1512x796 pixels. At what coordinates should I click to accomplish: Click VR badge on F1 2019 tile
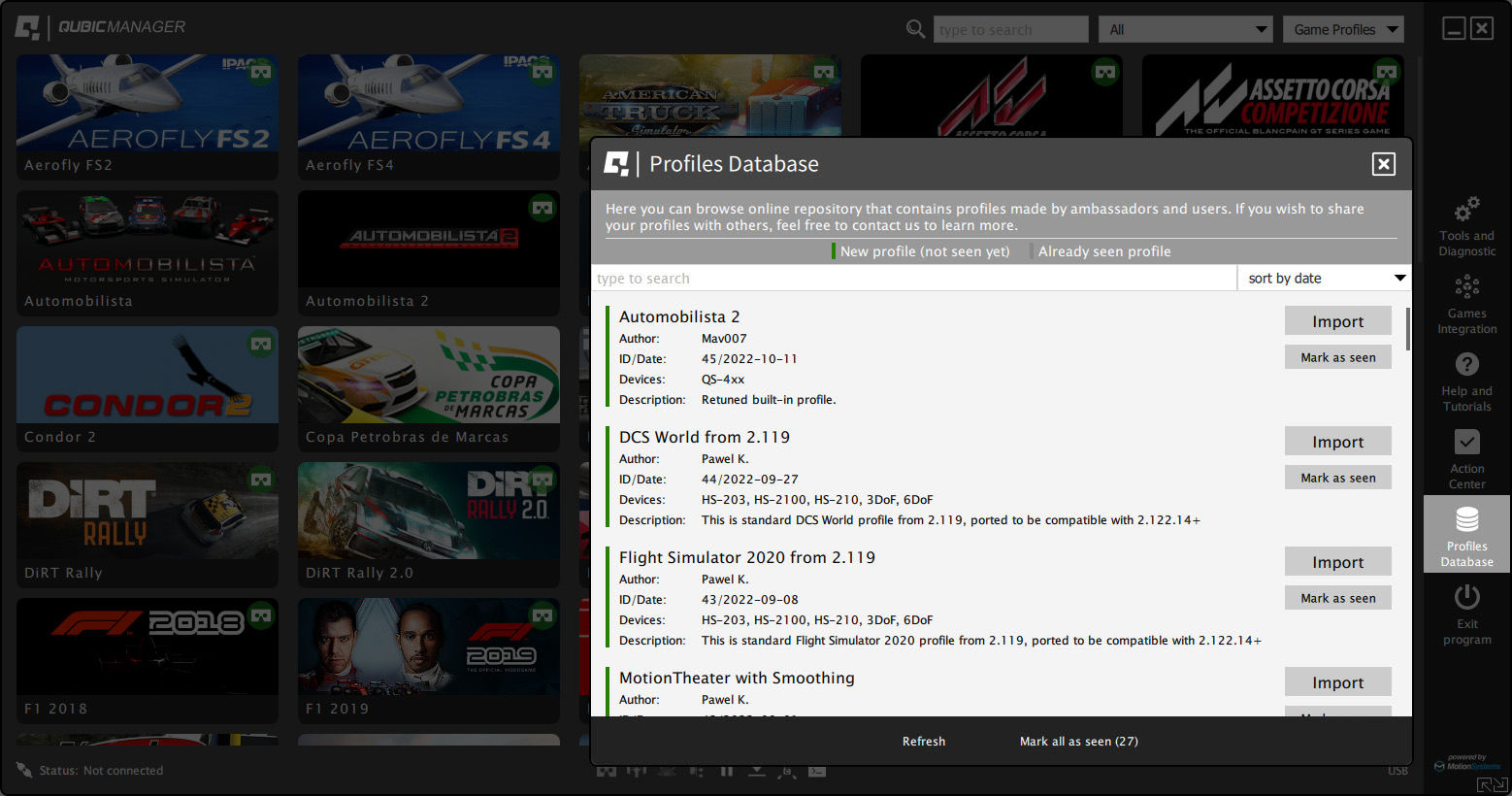click(542, 615)
